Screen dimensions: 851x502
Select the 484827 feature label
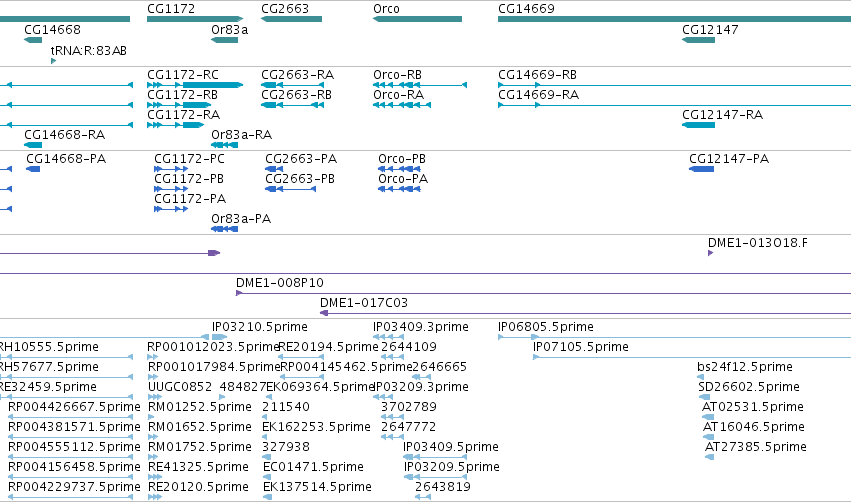[243, 387]
